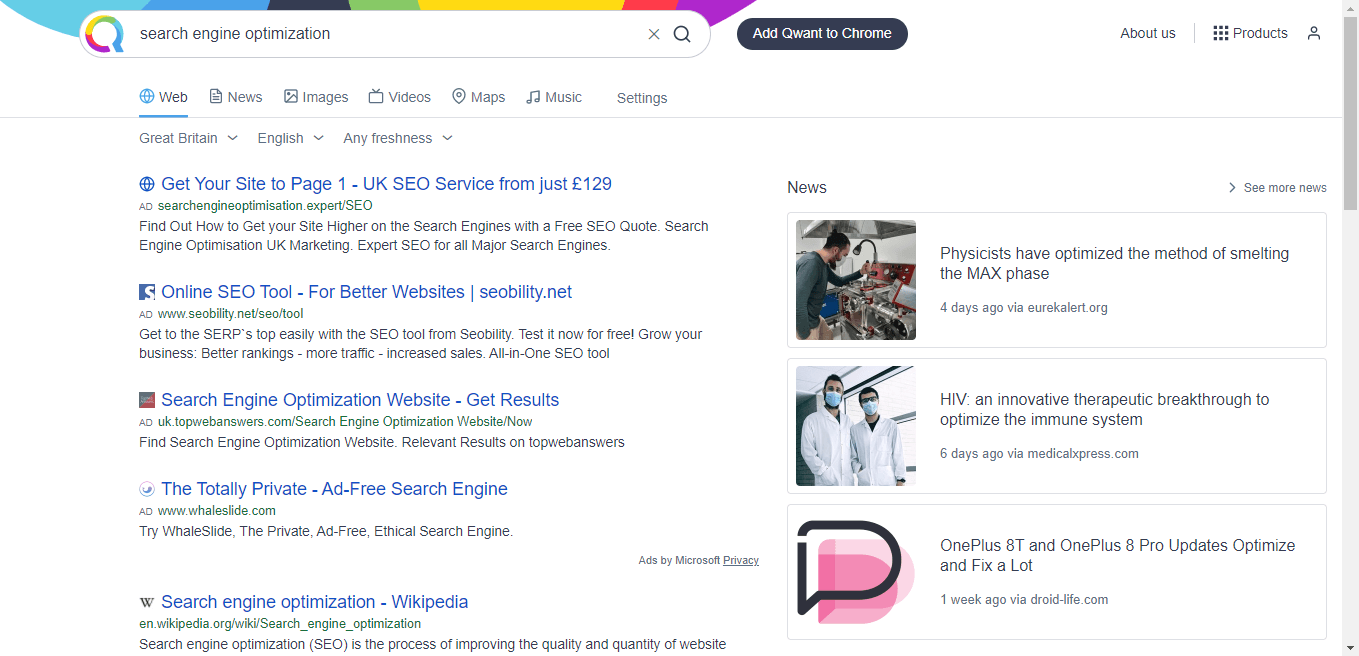1359x656 pixels.
Task: Open the Any freshness filter dropdown
Action: click(x=397, y=137)
